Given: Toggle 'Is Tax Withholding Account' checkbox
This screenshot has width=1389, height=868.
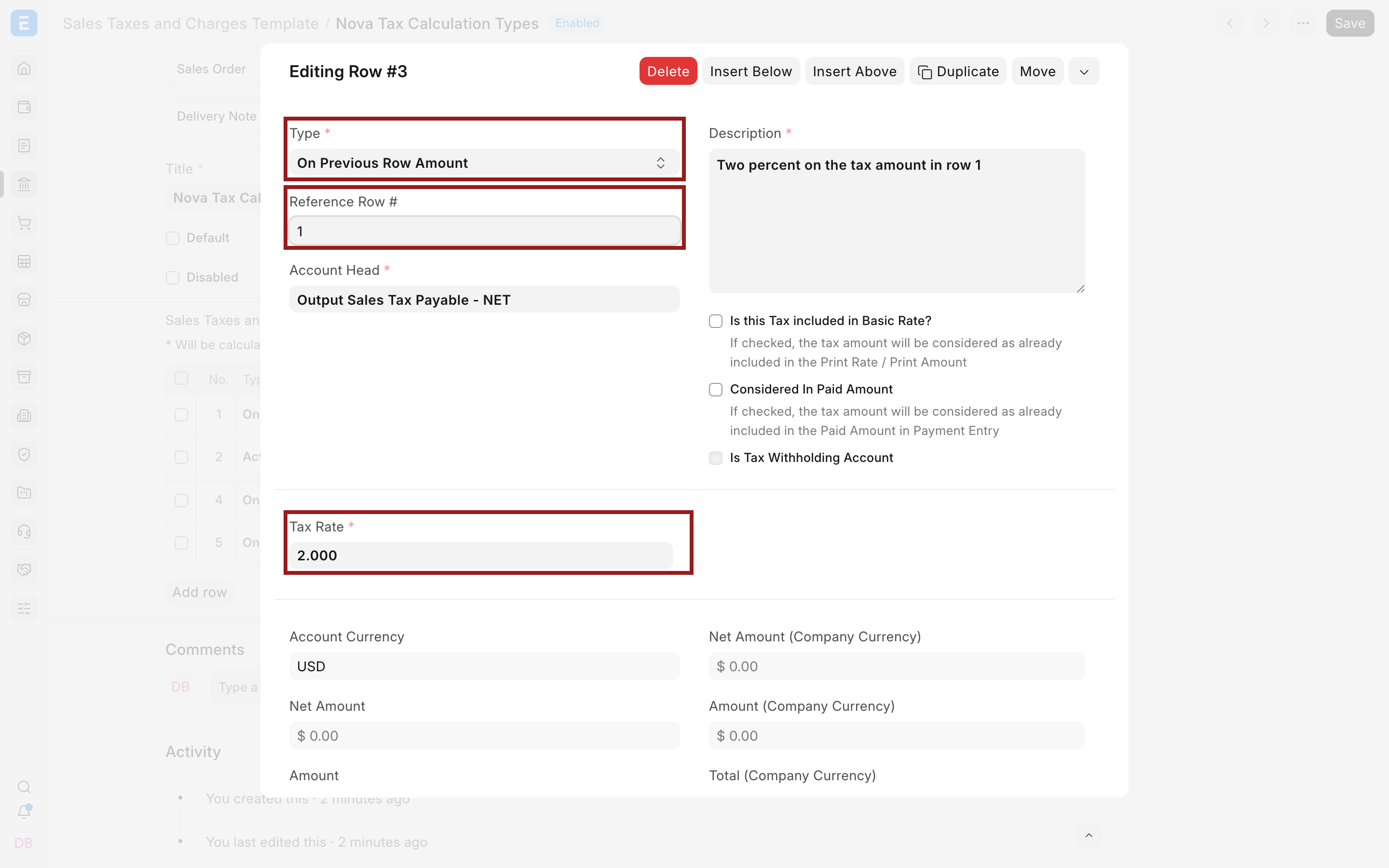Looking at the screenshot, I should tap(716, 458).
